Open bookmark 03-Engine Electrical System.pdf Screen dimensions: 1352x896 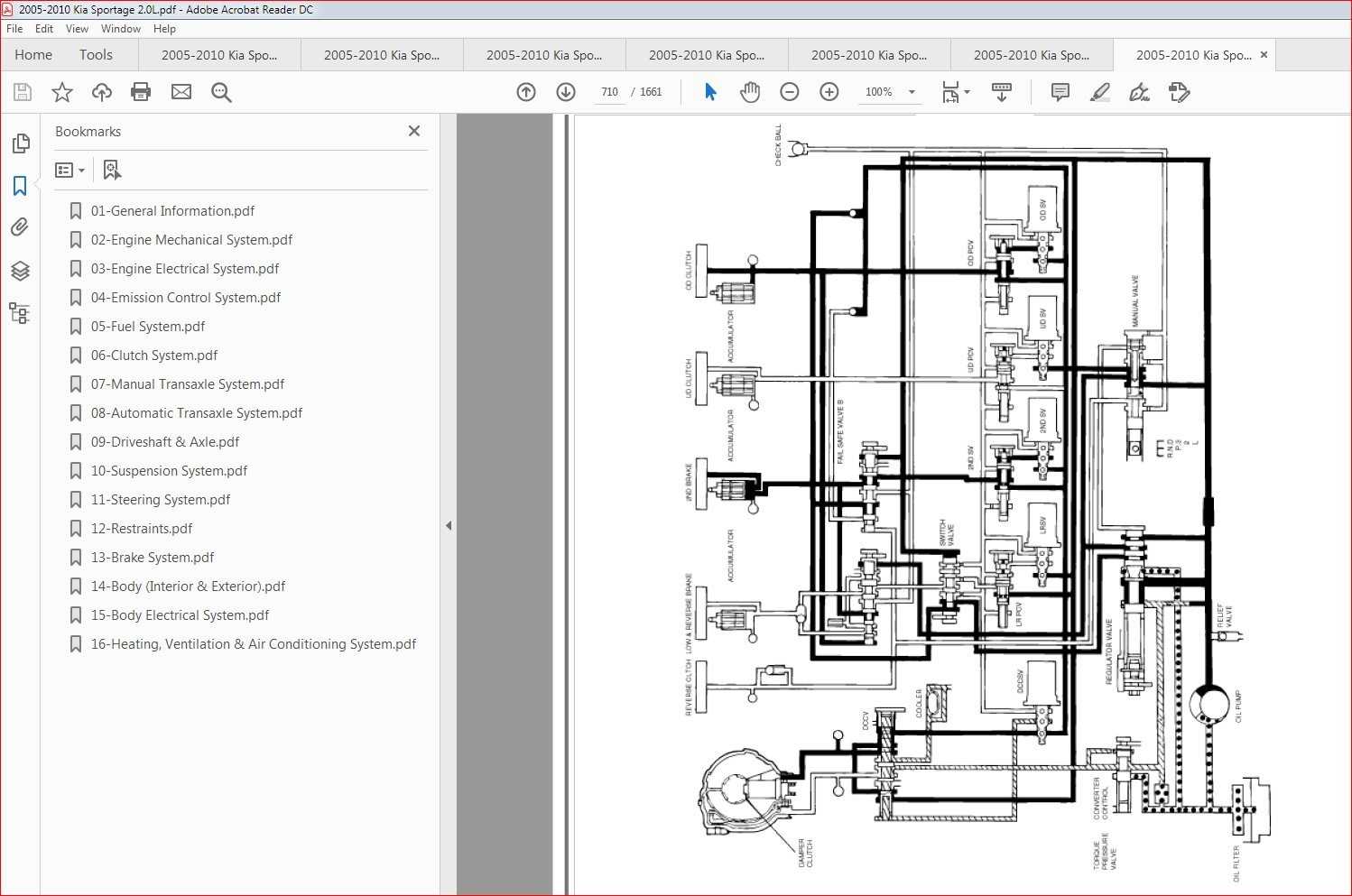point(185,269)
